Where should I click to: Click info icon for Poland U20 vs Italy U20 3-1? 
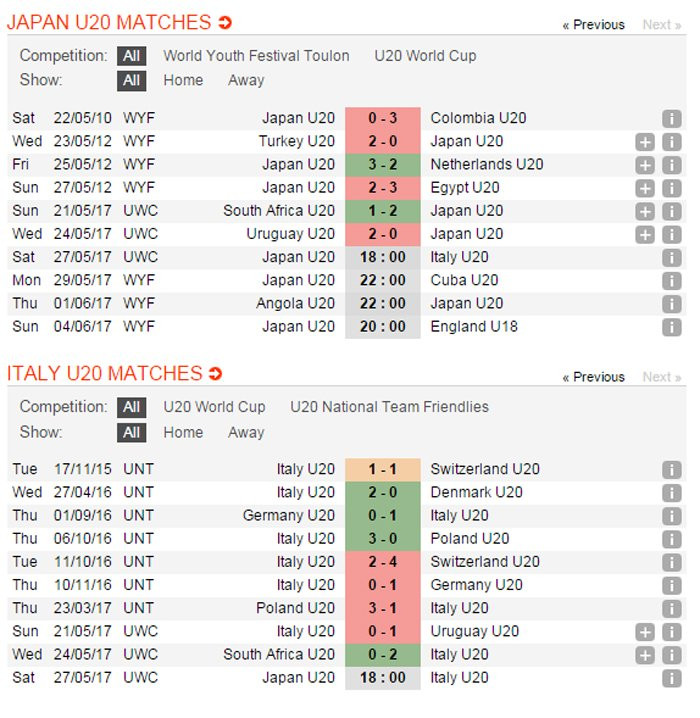pos(671,609)
